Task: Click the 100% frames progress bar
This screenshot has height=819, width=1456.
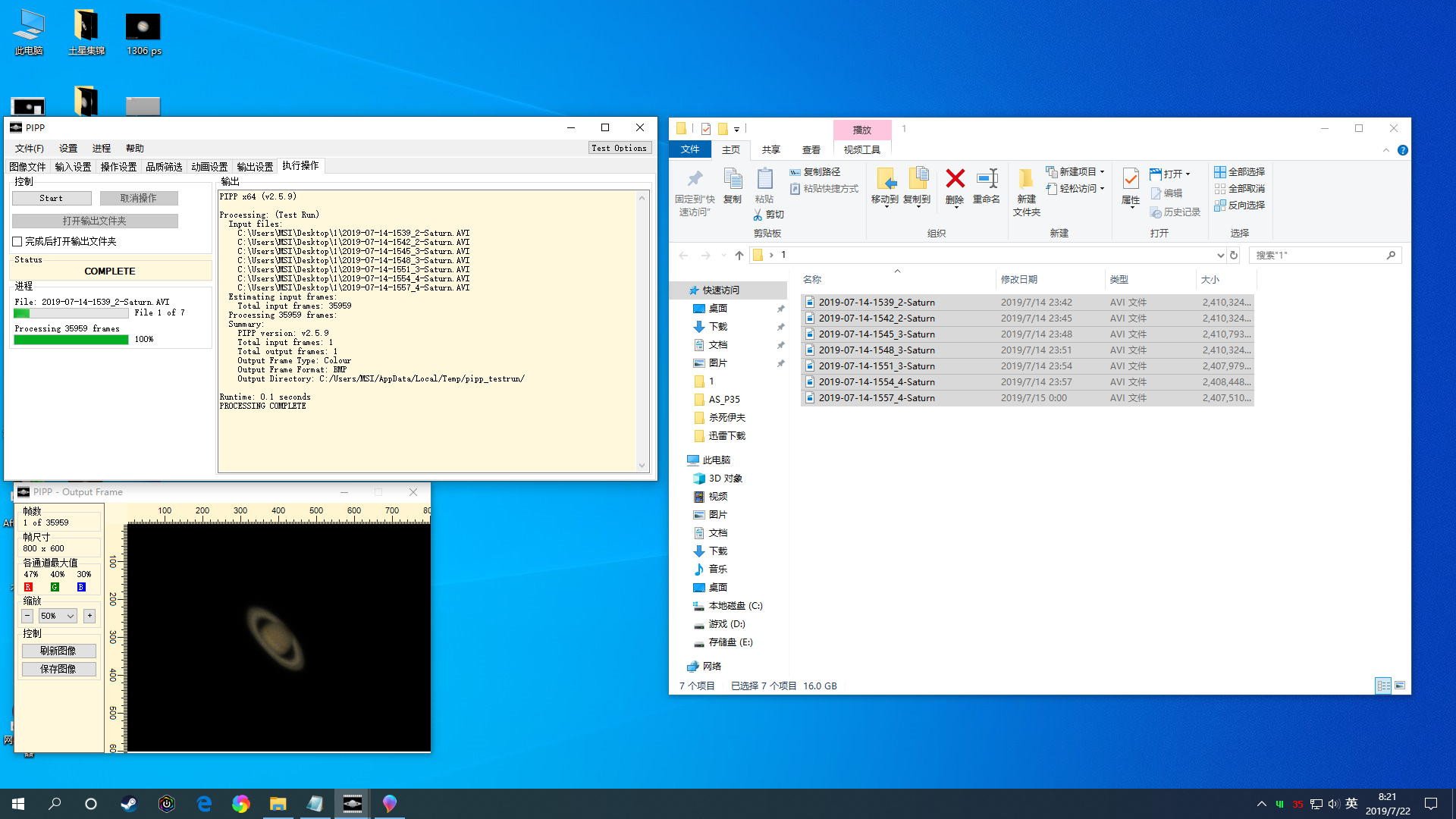Action: (71, 340)
